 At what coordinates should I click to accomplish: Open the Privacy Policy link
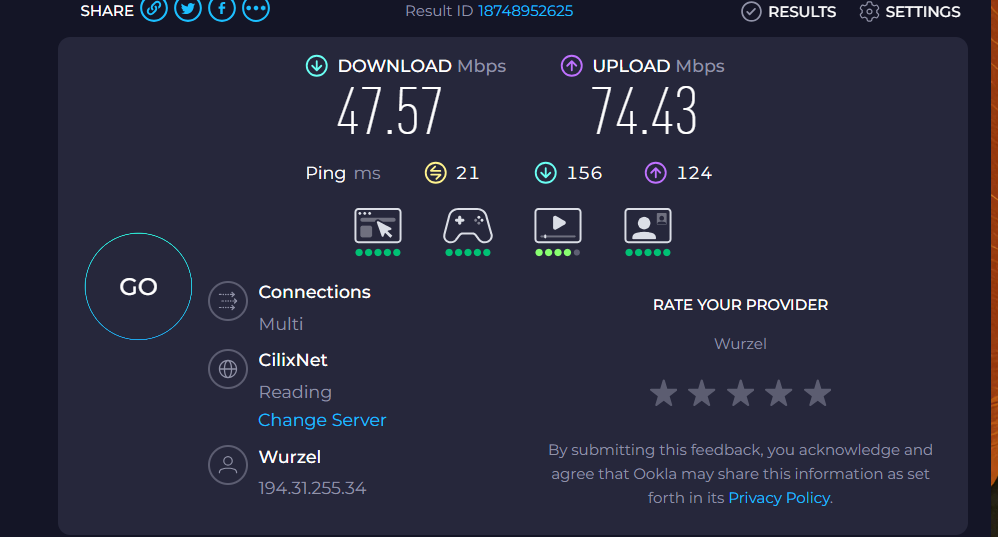(x=779, y=498)
